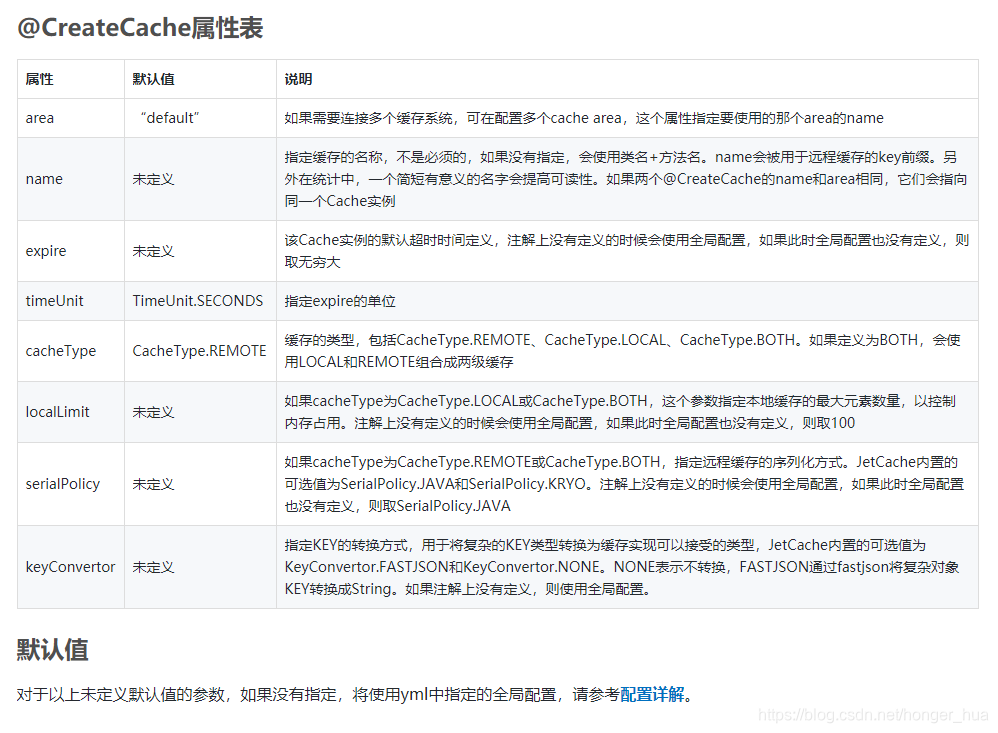Select the 默认值 section heading
The image size is (998, 733).
point(51,650)
